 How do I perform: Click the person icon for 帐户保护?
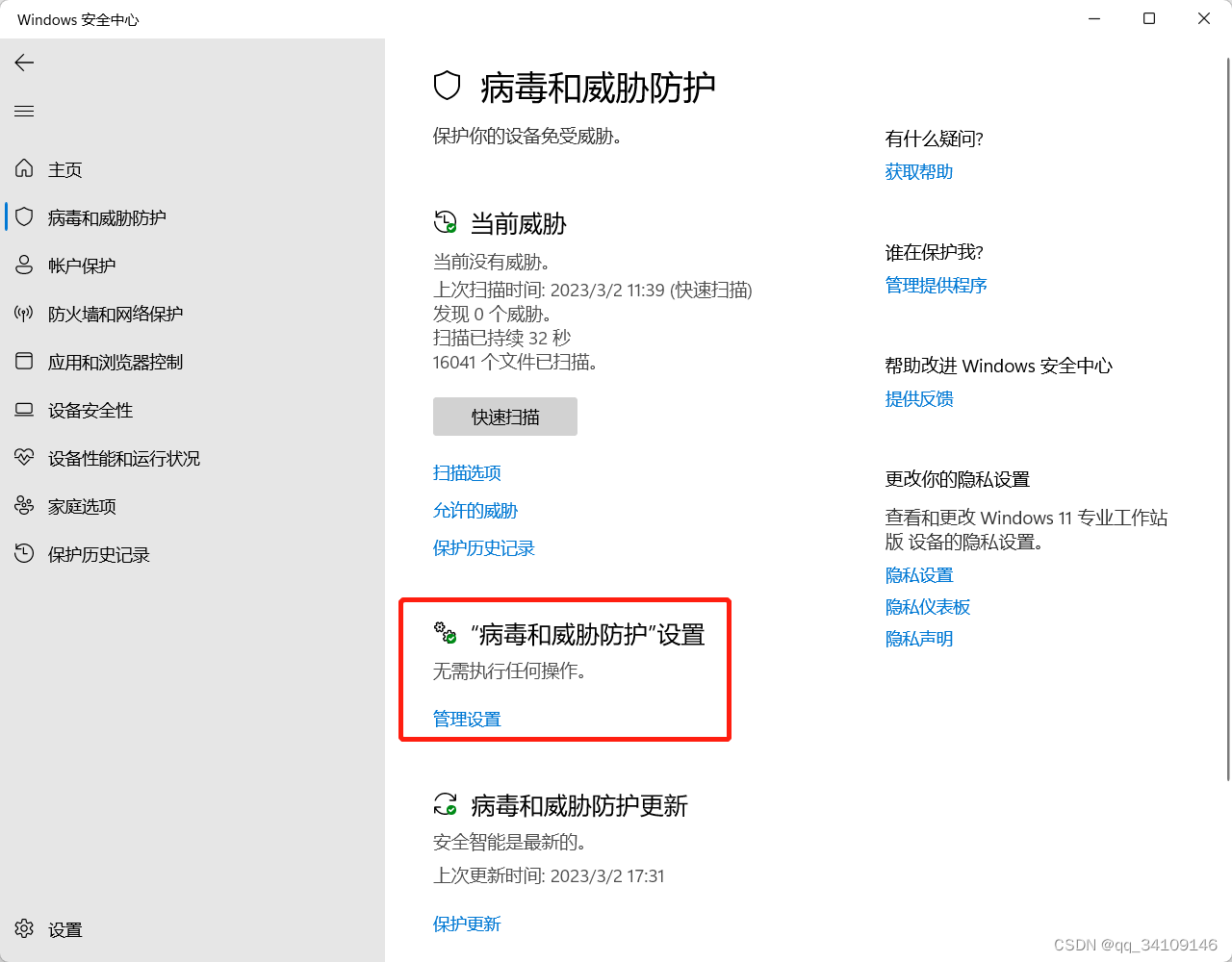pos(24,266)
